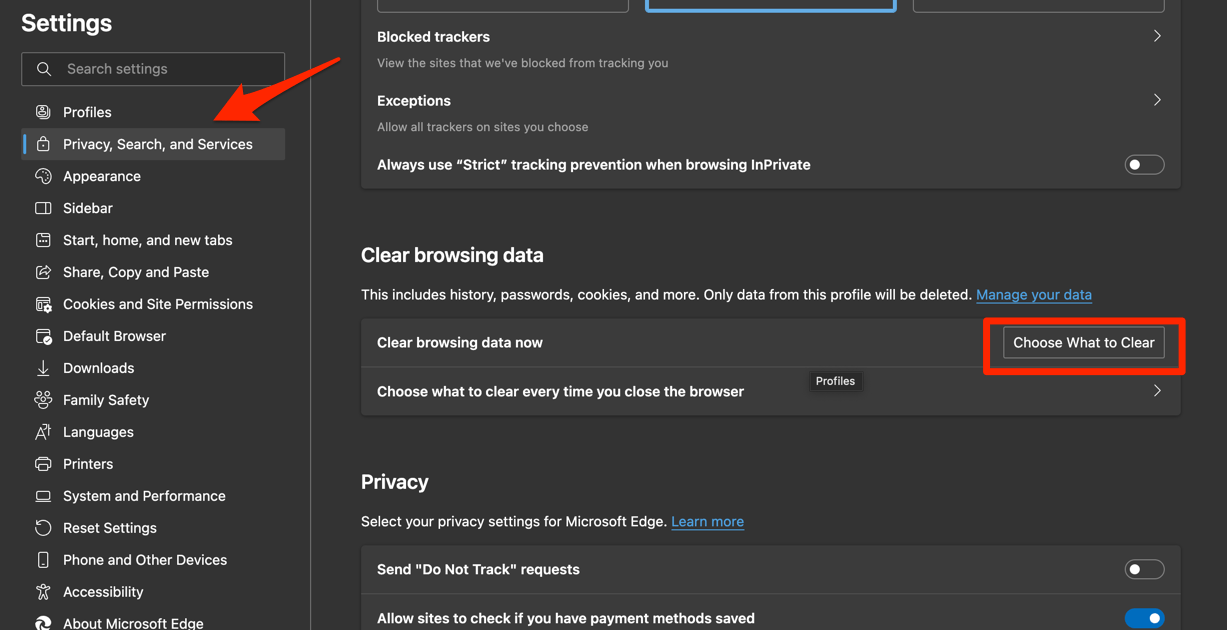Click the Printers icon

point(43,464)
